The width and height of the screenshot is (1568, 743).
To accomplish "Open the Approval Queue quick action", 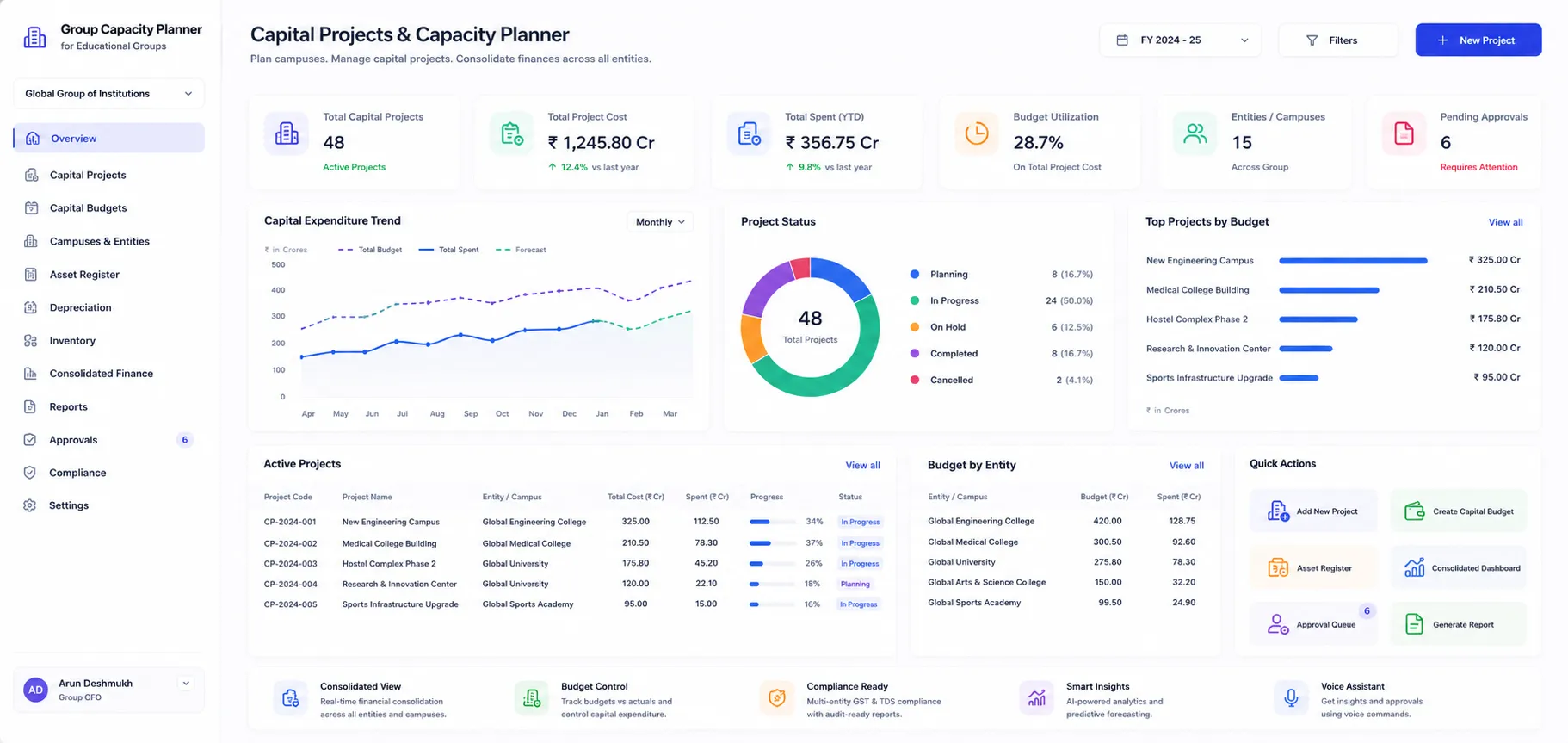I will tap(1313, 624).
